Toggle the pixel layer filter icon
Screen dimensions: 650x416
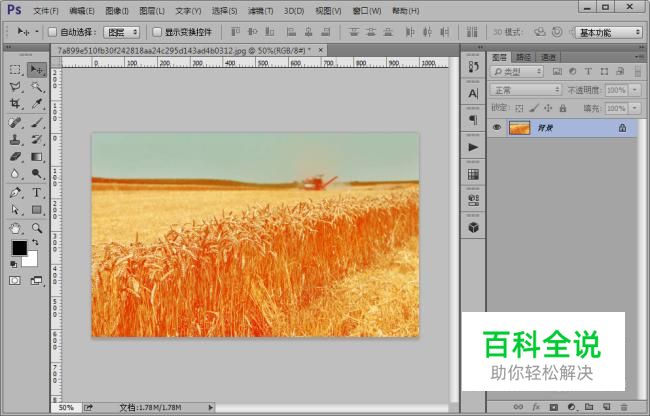557,72
